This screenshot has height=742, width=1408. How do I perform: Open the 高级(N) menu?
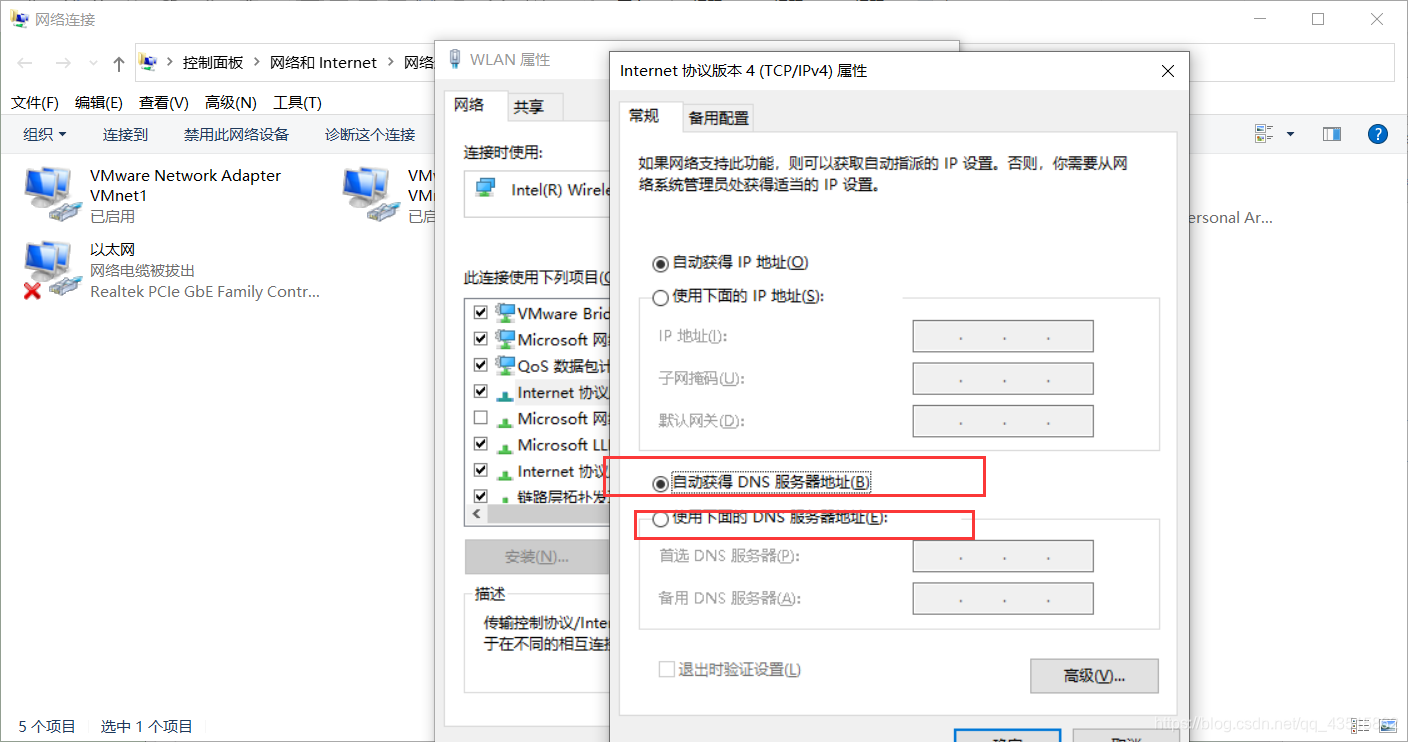pyautogui.click(x=231, y=103)
